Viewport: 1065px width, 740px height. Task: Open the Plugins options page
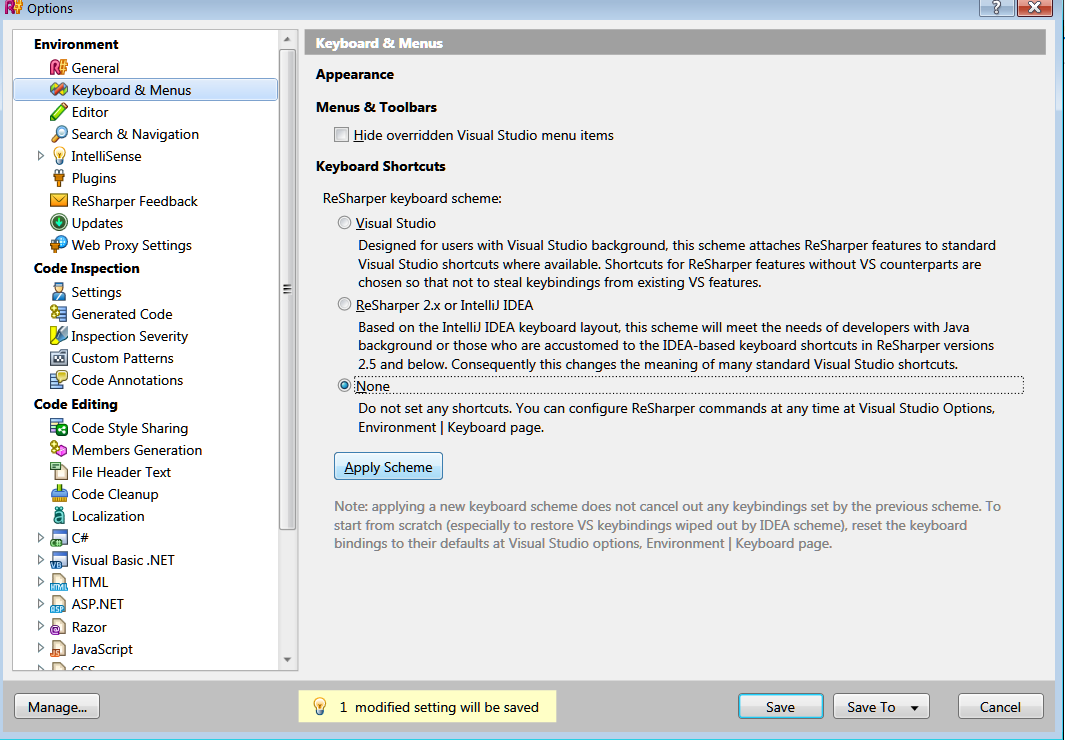pos(94,178)
